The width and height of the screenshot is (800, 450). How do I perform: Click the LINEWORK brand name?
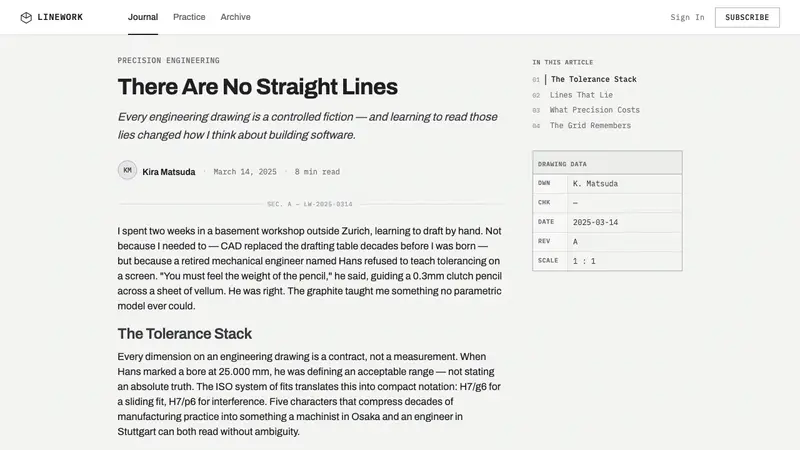tap(60, 17)
